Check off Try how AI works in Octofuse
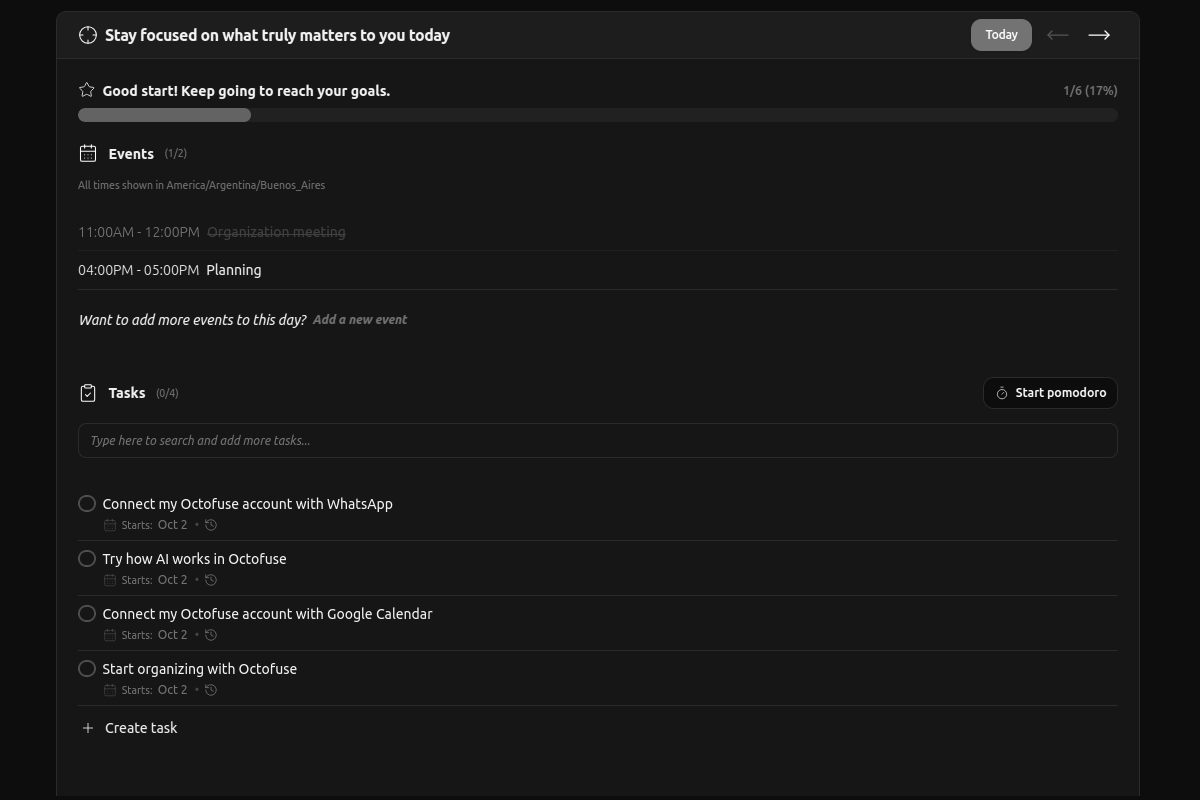Screen dimensions: 1200x800 pos(86,558)
